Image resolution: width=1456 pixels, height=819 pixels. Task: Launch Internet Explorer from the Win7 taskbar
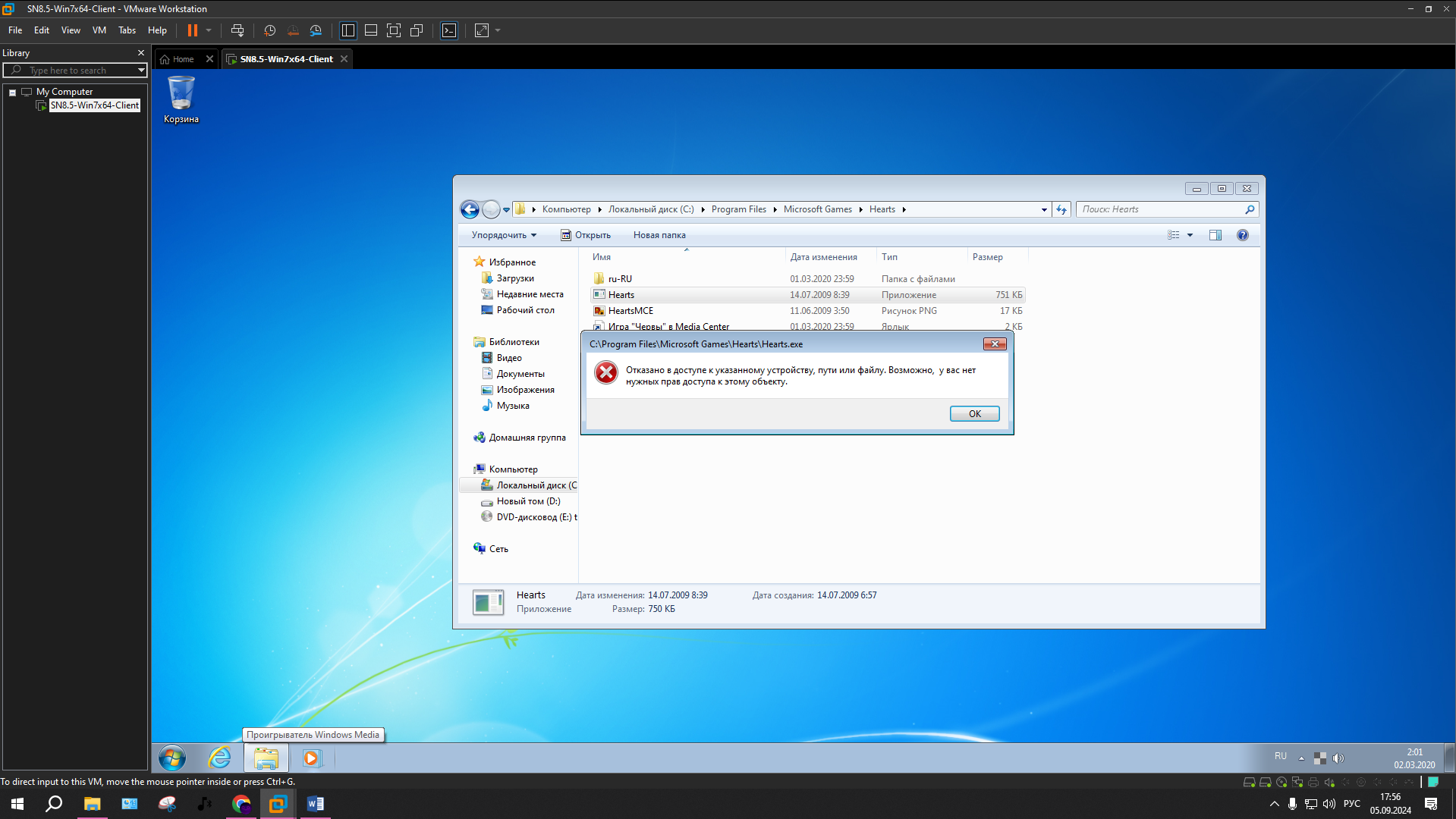(219, 758)
